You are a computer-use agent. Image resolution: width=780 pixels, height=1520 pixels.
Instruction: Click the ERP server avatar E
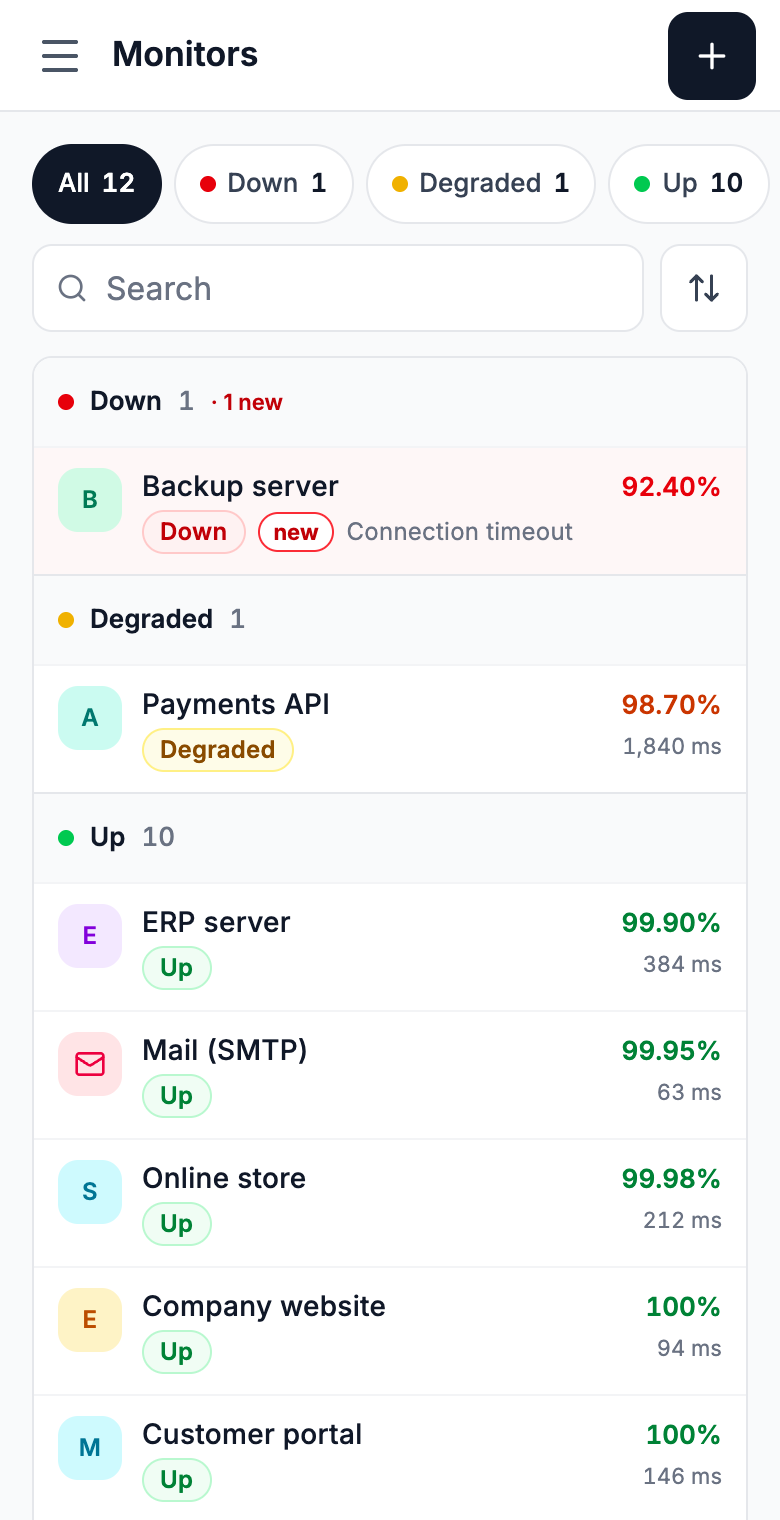tap(90, 936)
